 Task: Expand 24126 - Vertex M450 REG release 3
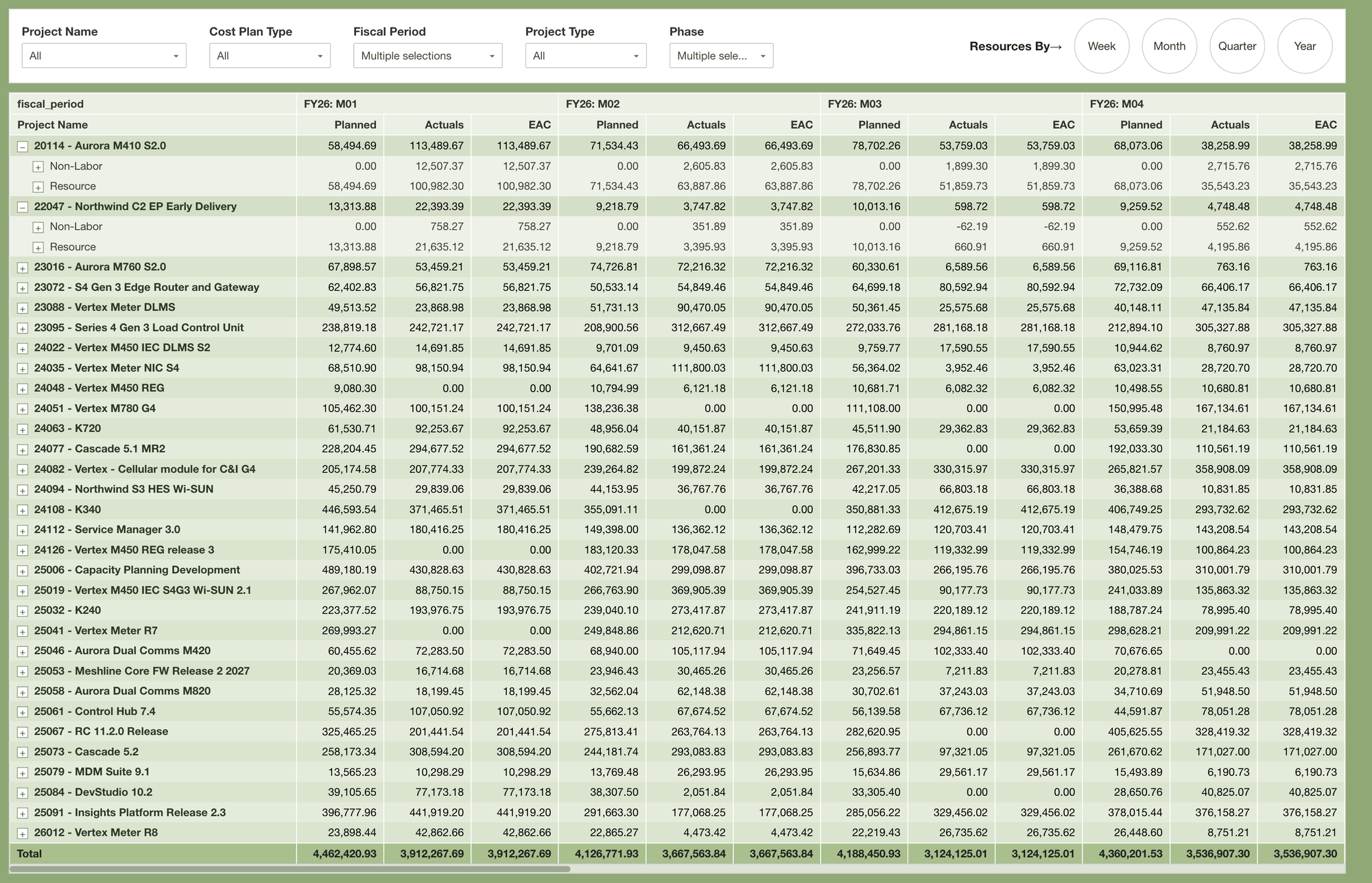(x=23, y=550)
